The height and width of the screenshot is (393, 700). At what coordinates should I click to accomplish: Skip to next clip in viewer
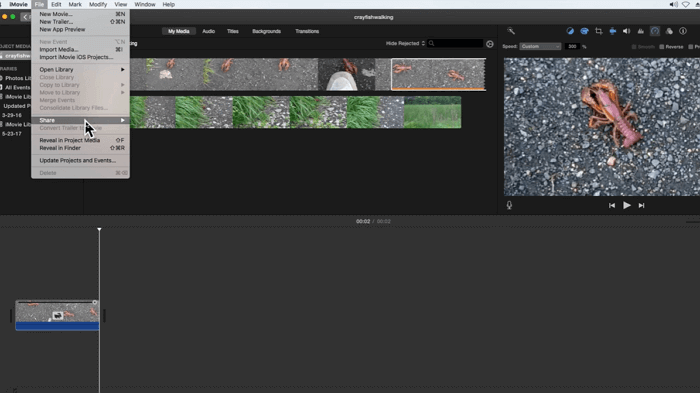coord(642,205)
